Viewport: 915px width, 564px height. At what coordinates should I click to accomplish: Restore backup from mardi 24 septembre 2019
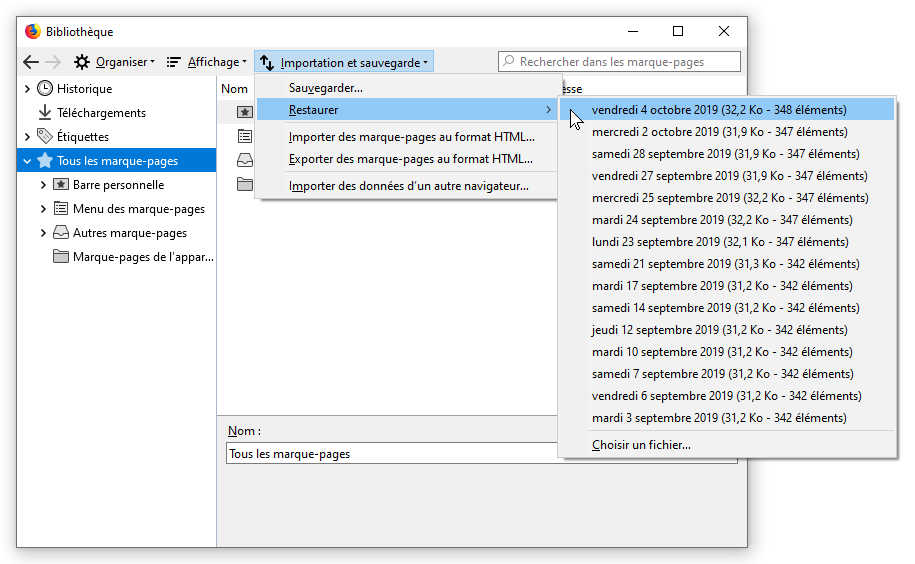click(x=727, y=220)
